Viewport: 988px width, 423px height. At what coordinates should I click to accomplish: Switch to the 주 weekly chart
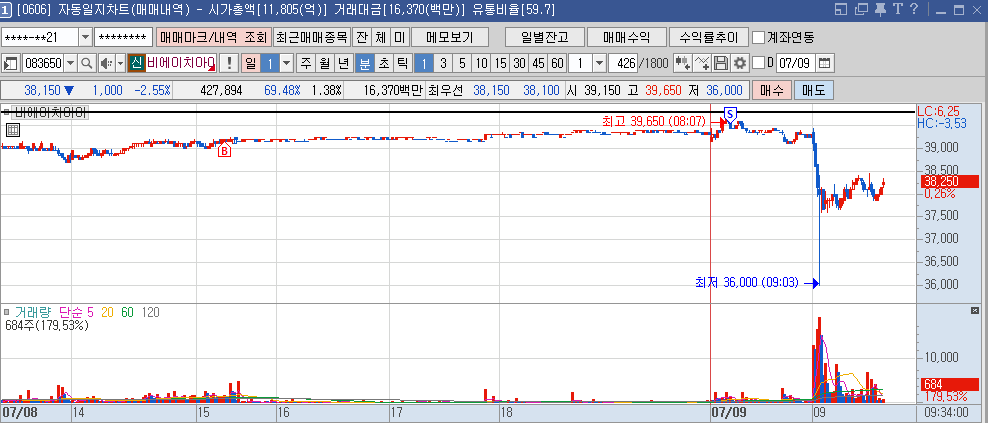tap(306, 63)
